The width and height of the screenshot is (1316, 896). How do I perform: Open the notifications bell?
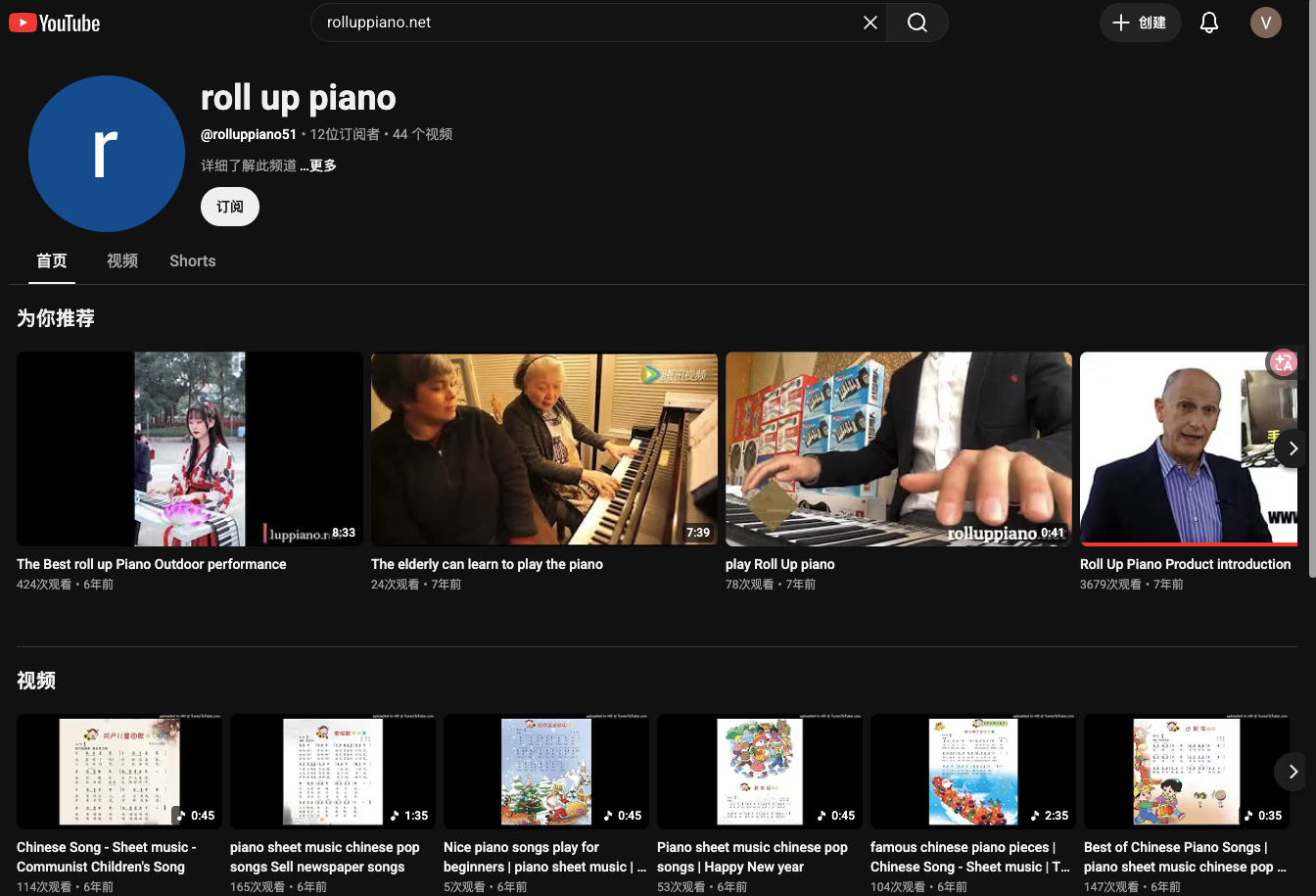1209,23
